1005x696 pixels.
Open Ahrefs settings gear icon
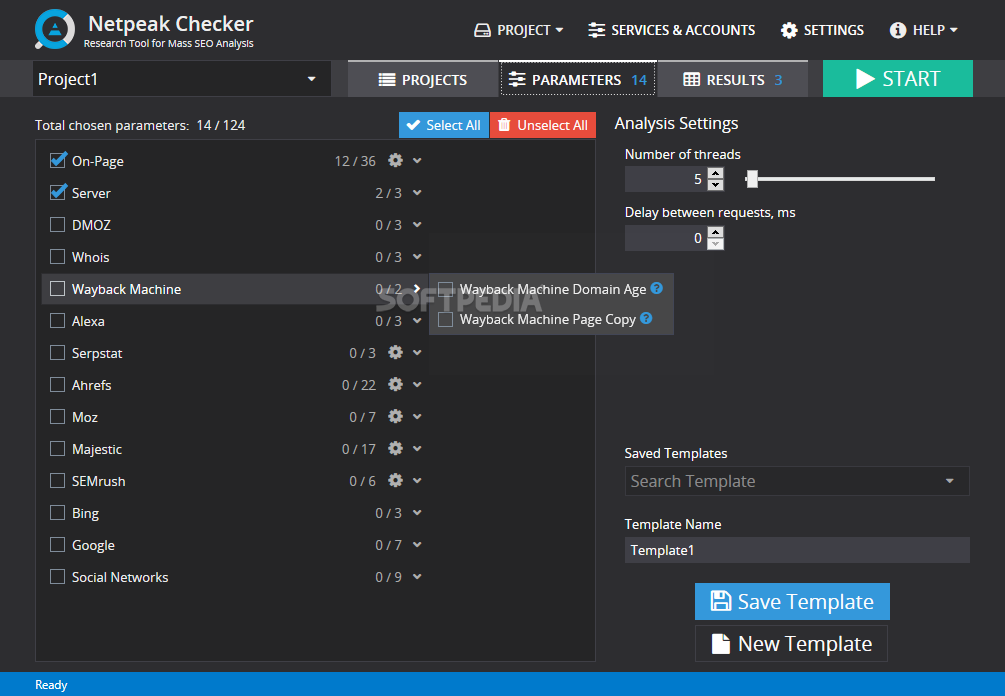point(395,385)
